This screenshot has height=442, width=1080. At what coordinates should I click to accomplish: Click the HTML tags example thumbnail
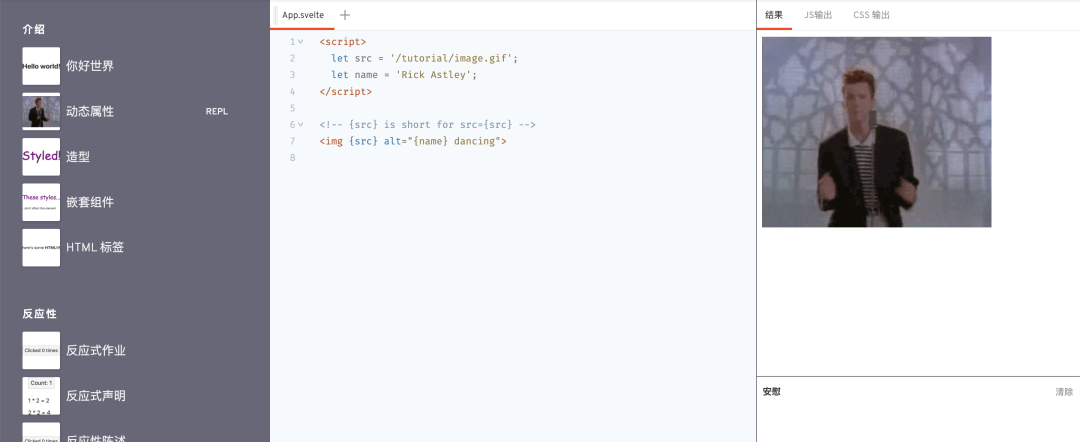click(x=41, y=247)
